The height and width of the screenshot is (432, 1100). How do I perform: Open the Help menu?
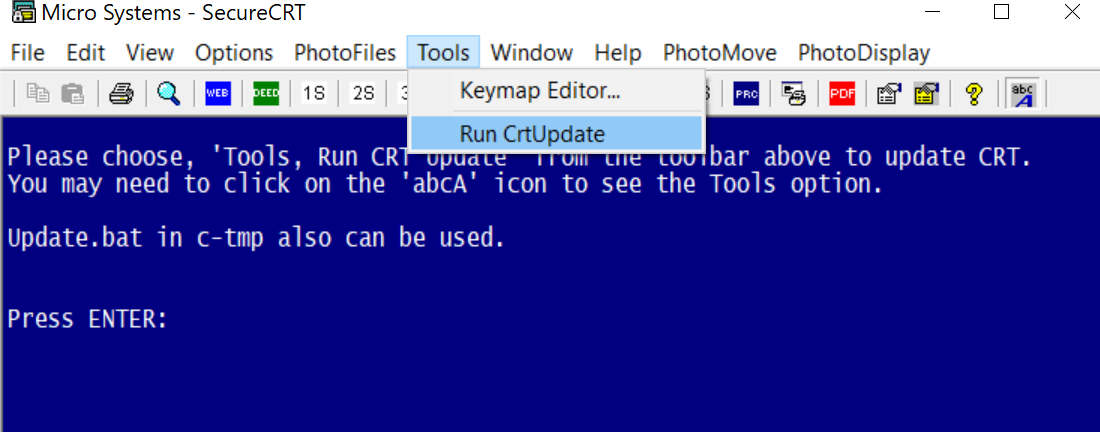point(618,53)
